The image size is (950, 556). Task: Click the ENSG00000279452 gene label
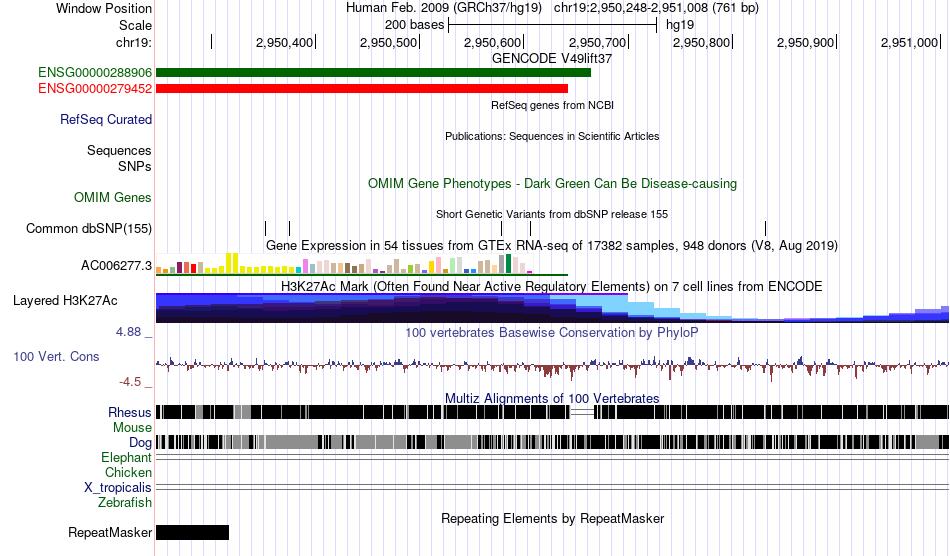(95, 88)
